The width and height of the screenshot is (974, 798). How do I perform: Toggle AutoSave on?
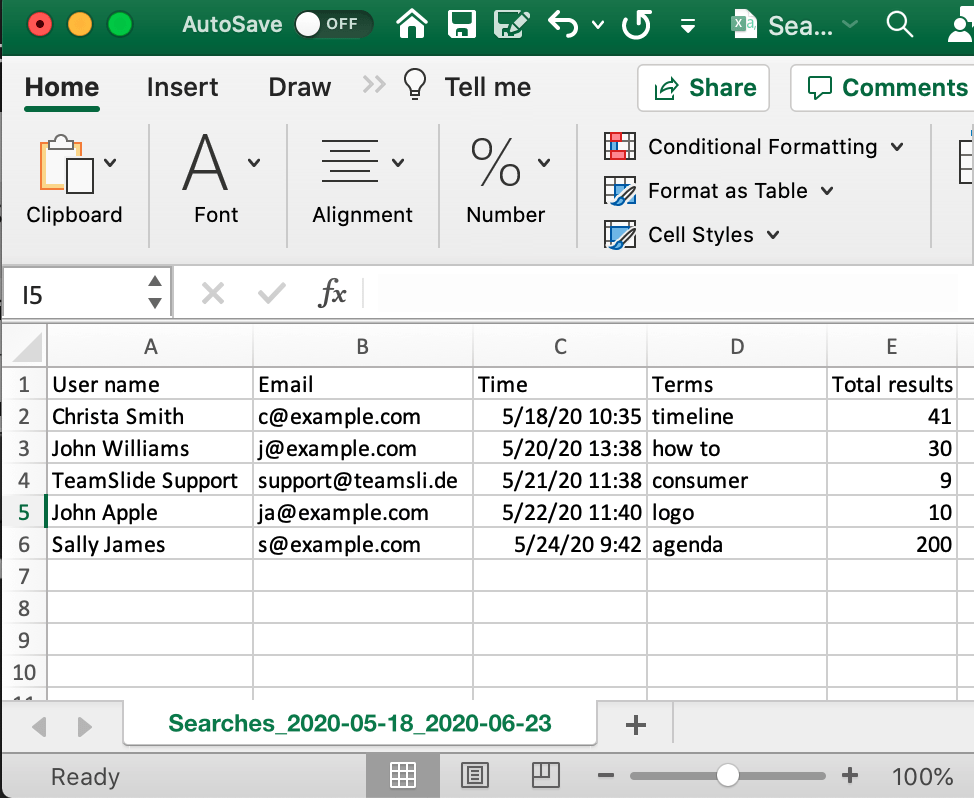[333, 25]
